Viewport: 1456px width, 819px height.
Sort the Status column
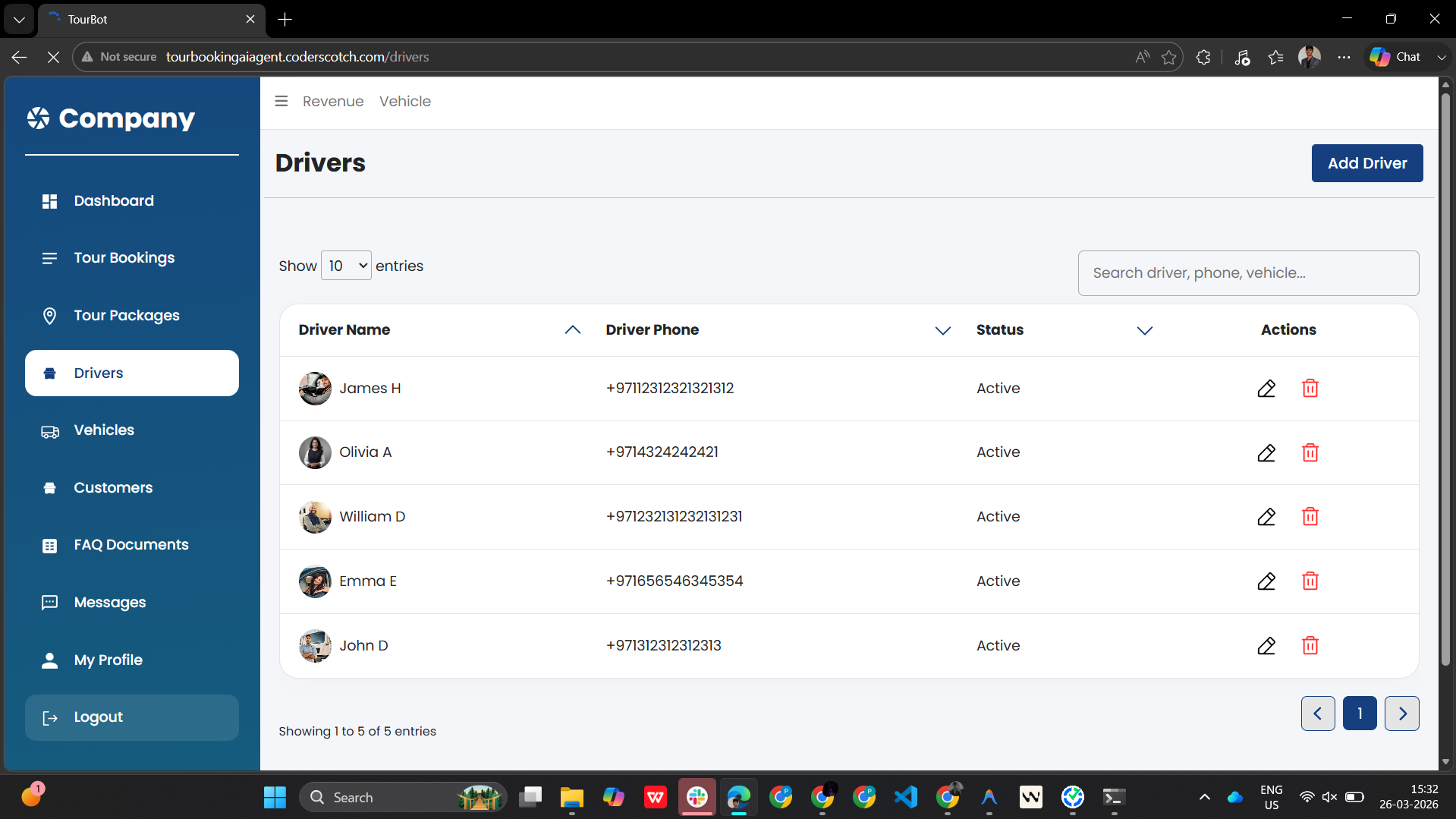(x=1145, y=330)
